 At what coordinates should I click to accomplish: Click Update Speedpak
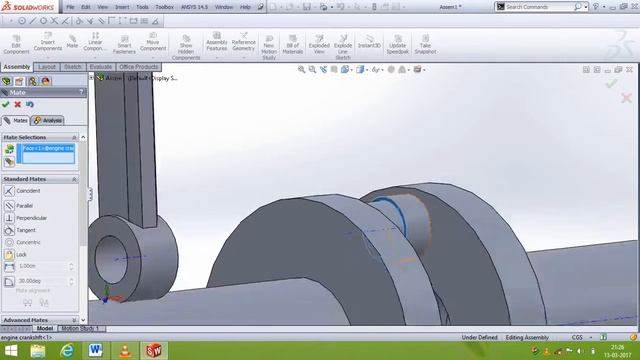coord(398,45)
